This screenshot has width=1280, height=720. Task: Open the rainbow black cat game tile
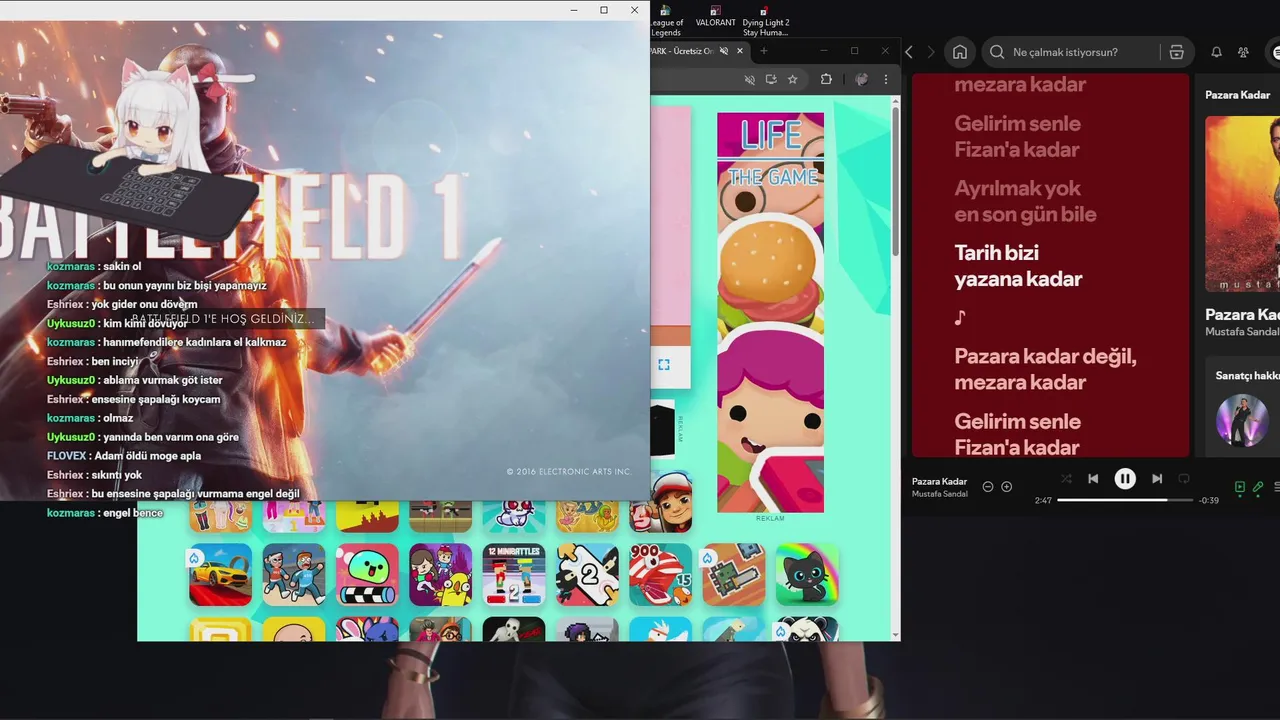tap(807, 574)
